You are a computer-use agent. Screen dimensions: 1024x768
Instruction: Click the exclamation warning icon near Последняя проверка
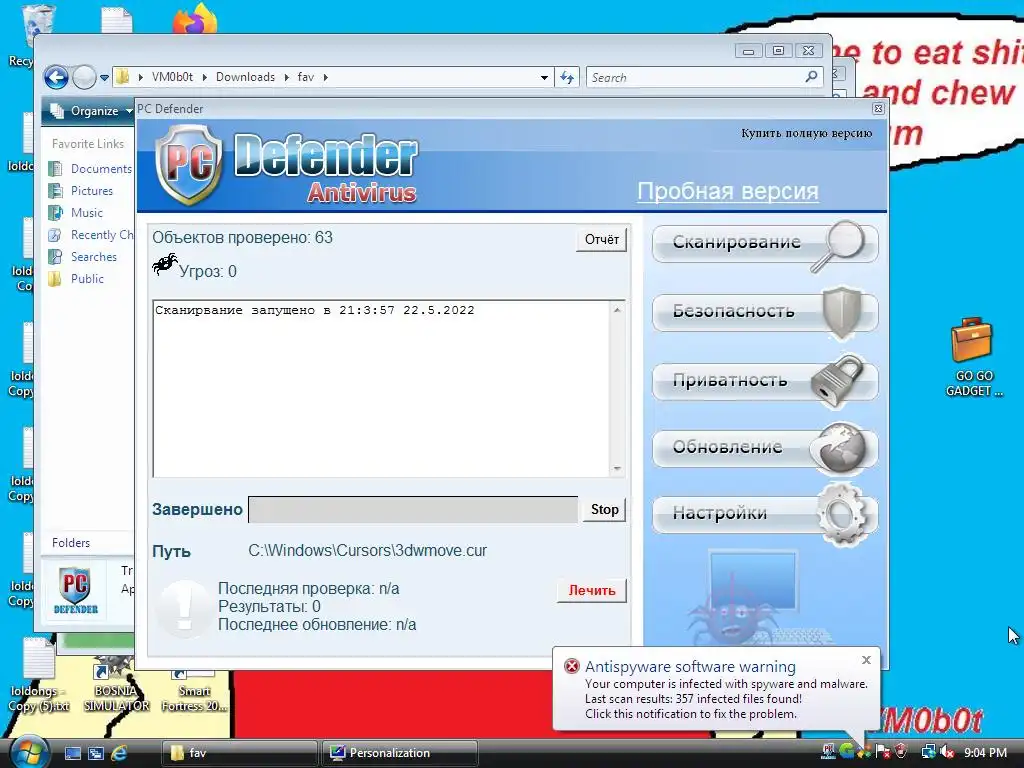pyautogui.click(x=184, y=609)
